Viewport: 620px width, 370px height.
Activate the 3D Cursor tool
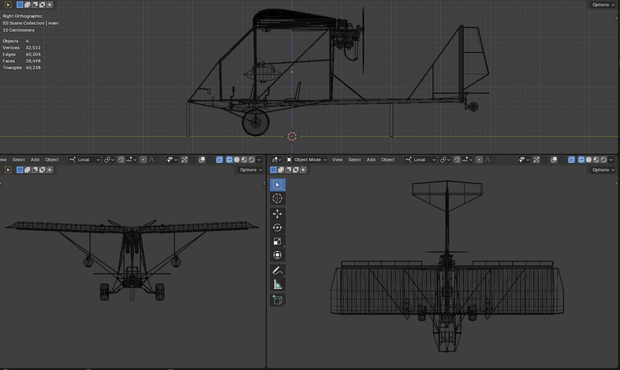277,198
